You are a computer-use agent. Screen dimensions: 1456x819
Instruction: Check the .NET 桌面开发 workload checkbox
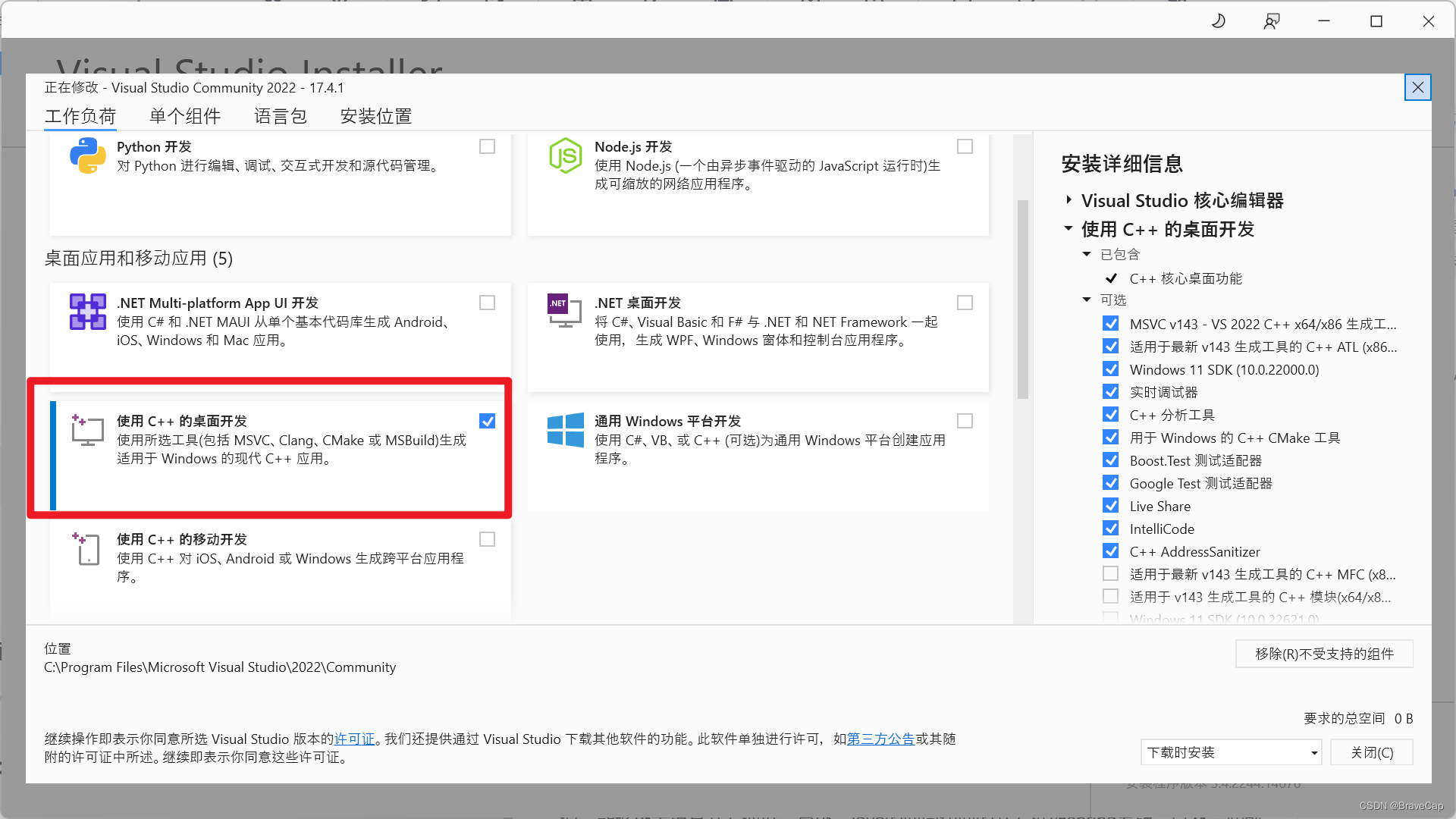coord(965,303)
